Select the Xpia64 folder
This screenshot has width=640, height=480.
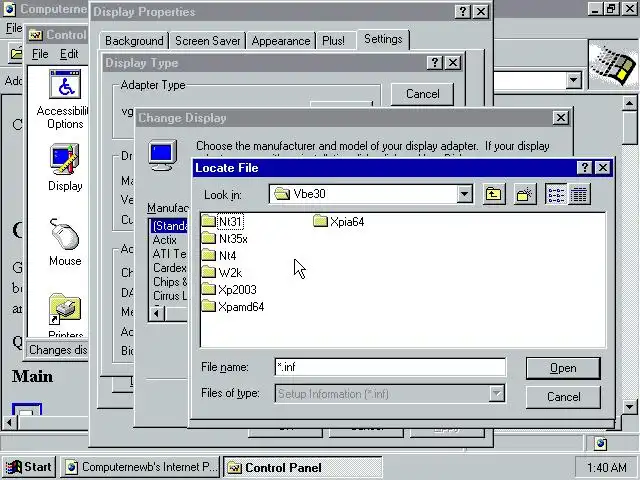tap(339, 222)
